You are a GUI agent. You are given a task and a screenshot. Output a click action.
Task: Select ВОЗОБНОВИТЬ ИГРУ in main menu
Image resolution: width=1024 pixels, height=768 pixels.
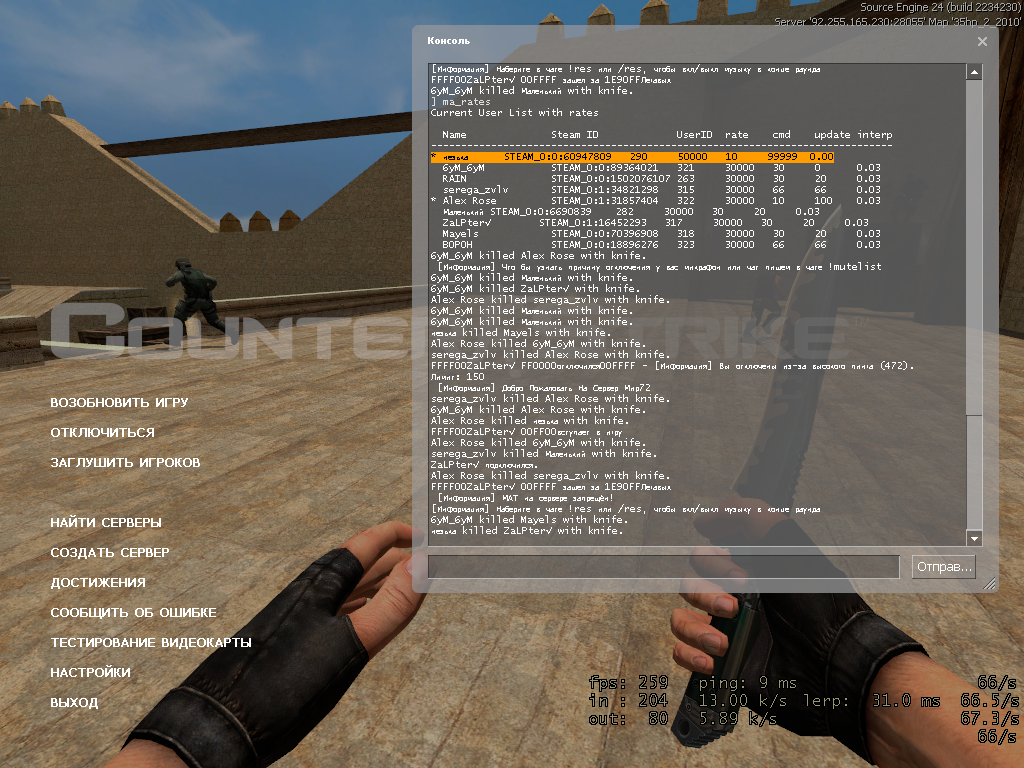point(119,402)
